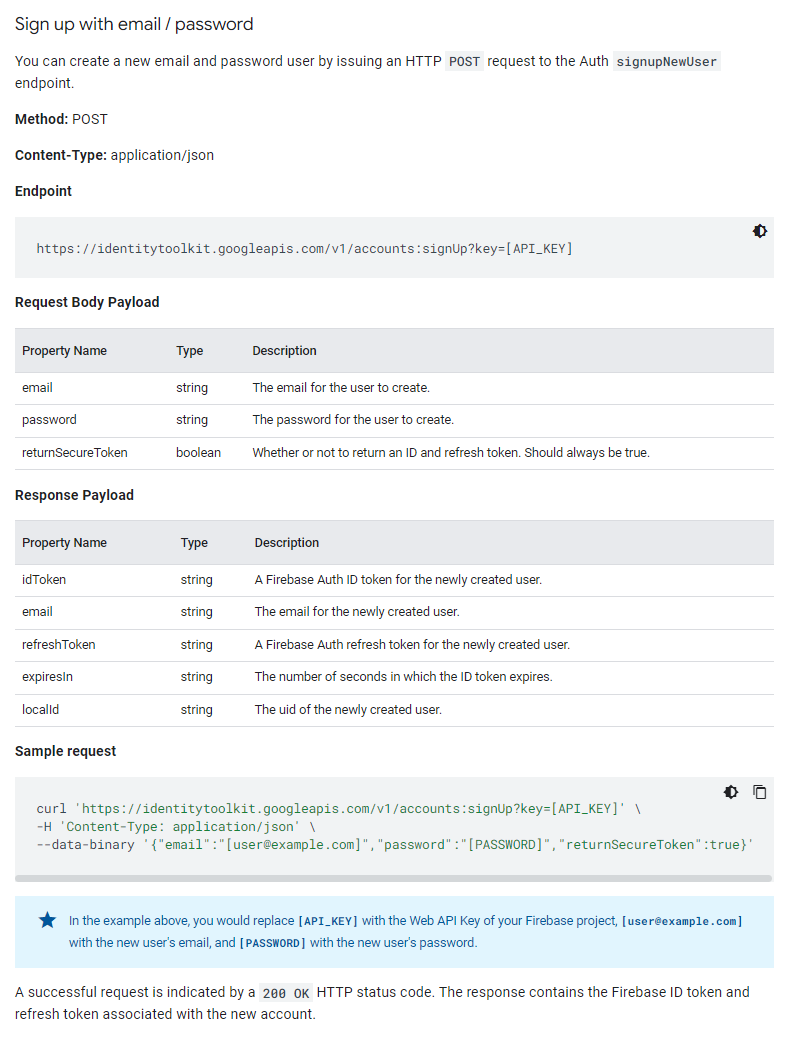Viewport: 789px width, 1039px height.
Task: Click 'The email for the newly created user.' description
Action: point(357,612)
